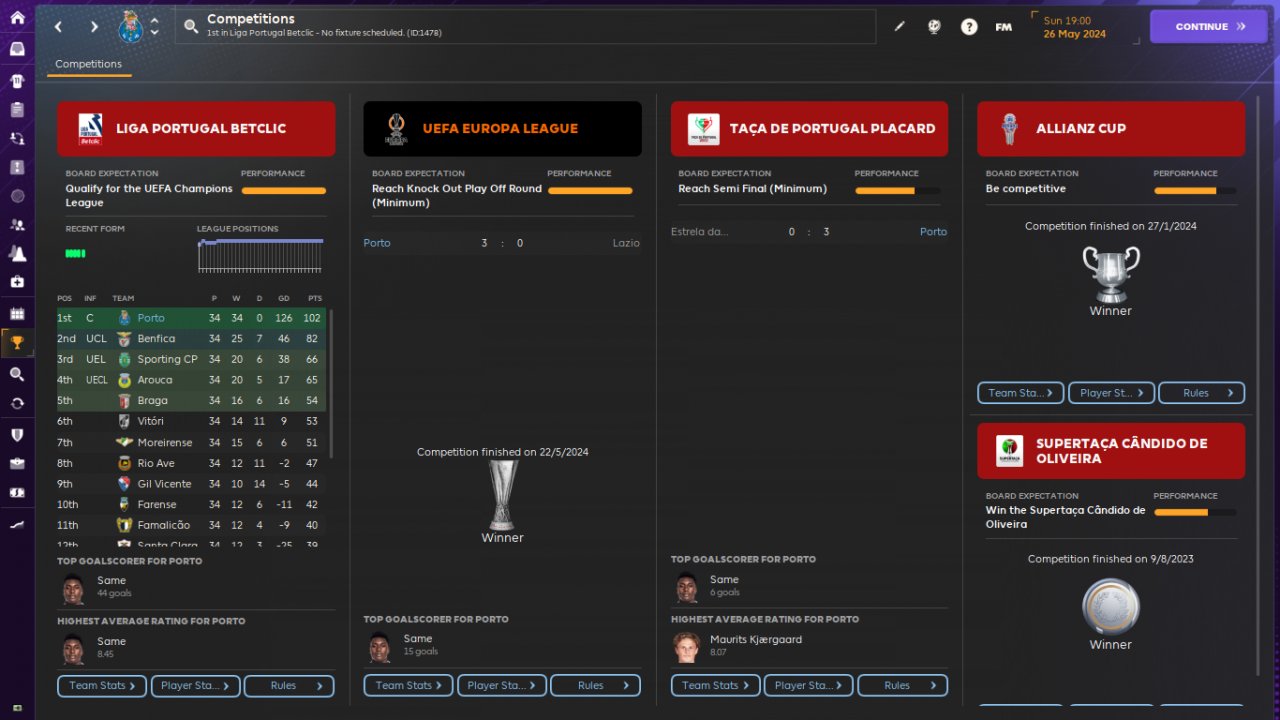Viewport: 1280px width, 720px height.
Task: Open the help question mark icon
Action: coord(969,27)
